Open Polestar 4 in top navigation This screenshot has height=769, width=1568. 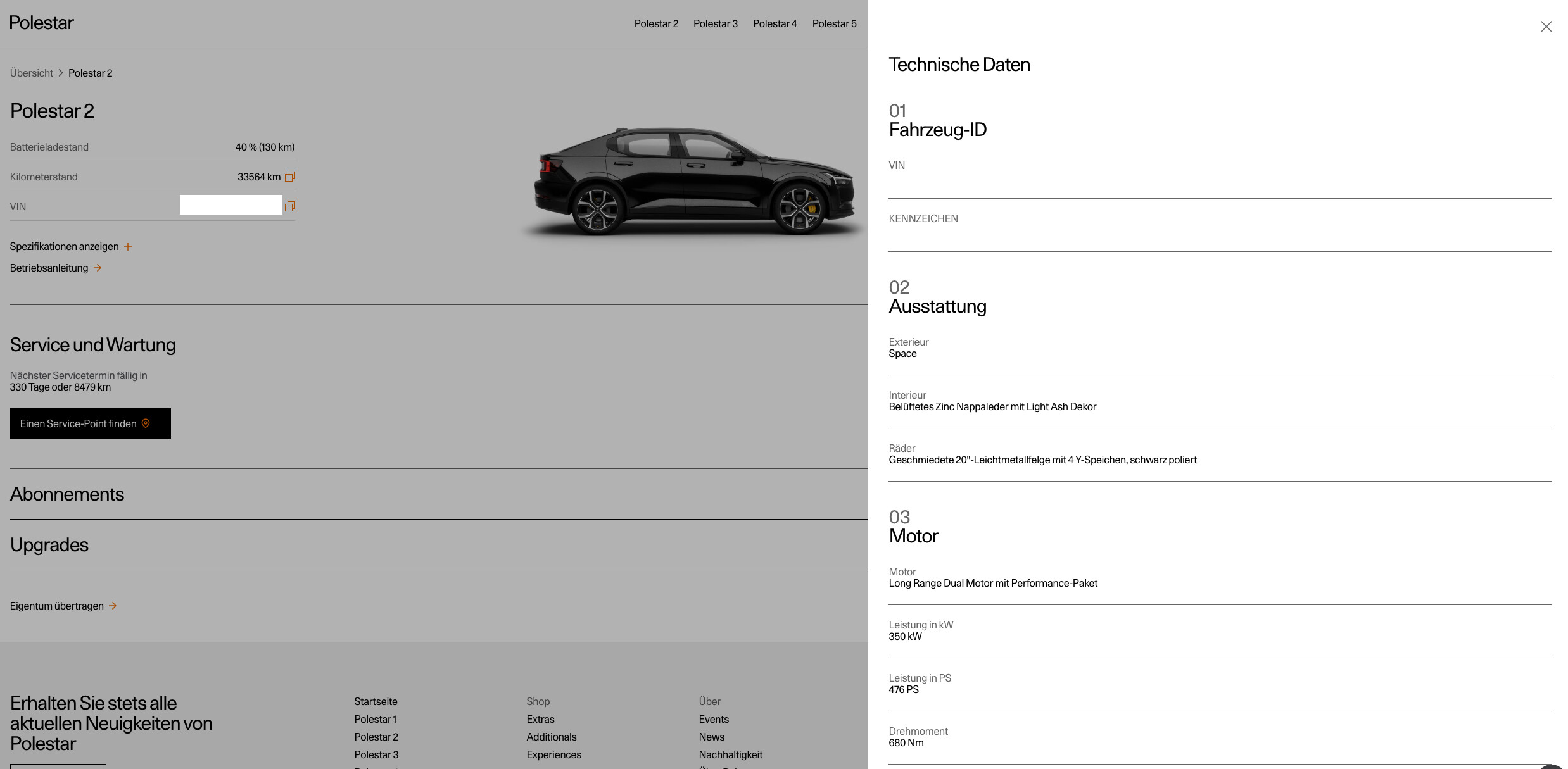tap(775, 23)
